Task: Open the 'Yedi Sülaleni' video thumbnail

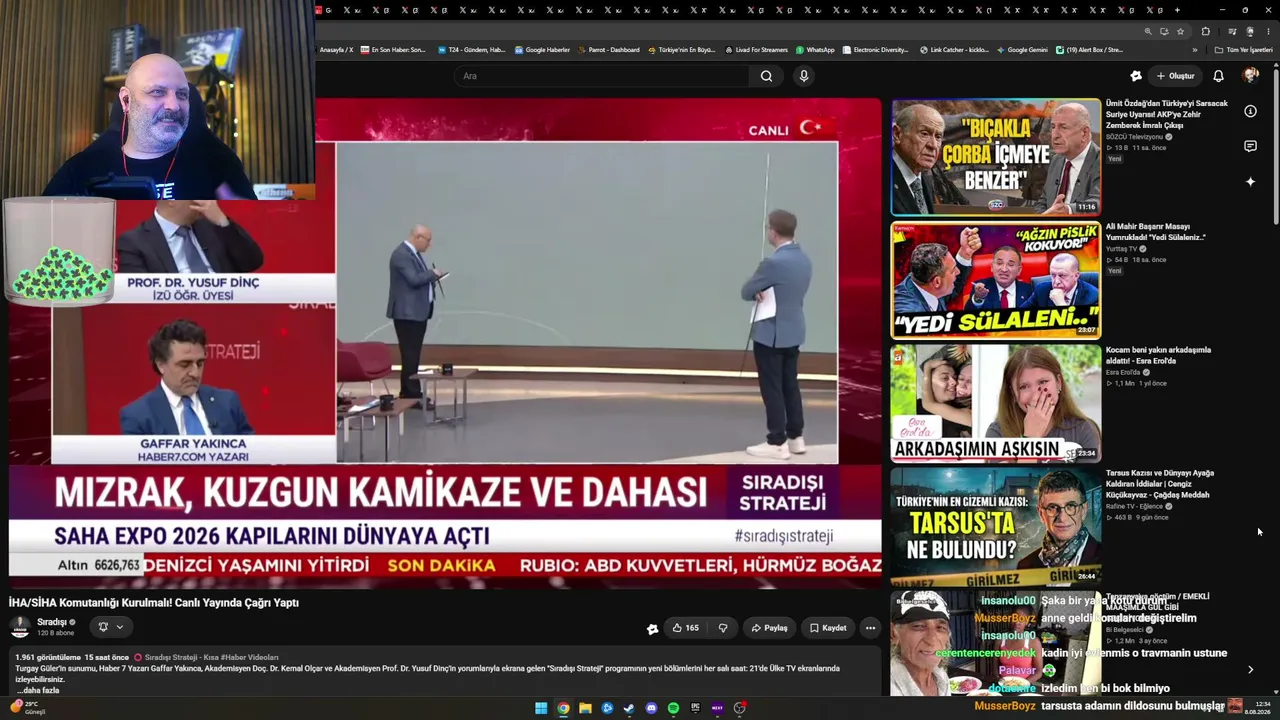Action: 996,280
